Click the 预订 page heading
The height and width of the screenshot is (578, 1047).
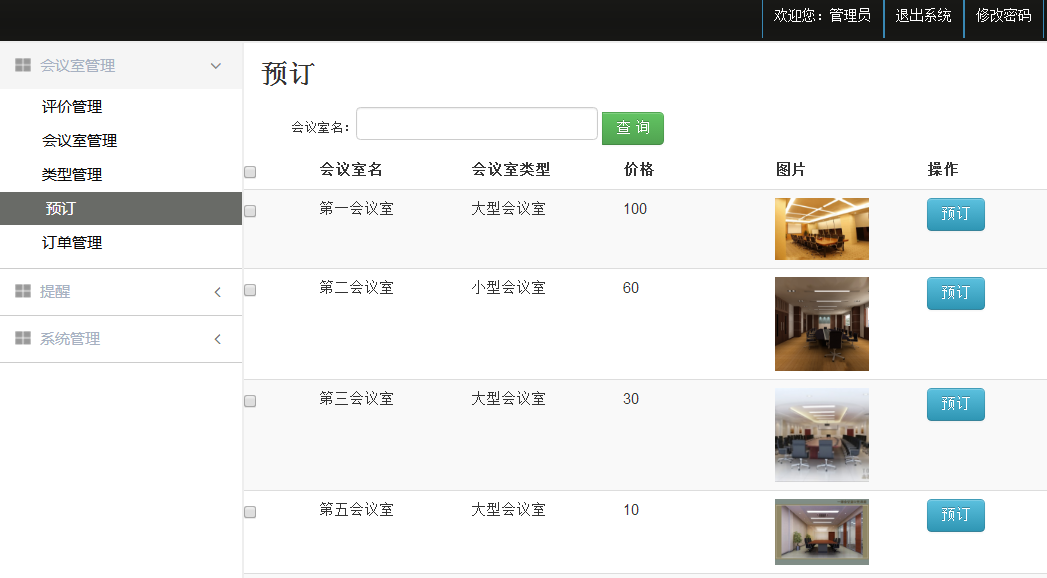pyautogui.click(x=288, y=73)
